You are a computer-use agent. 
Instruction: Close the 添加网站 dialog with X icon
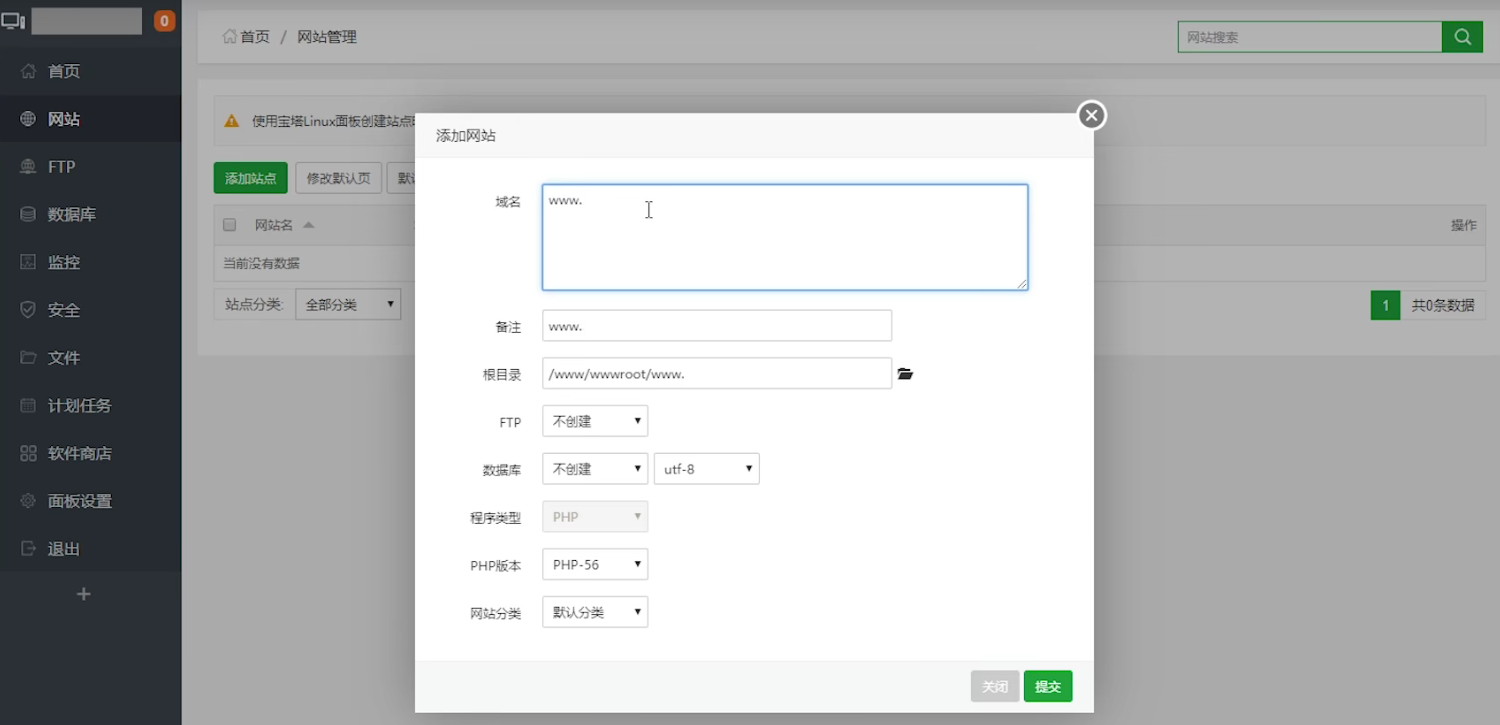pos(1092,116)
